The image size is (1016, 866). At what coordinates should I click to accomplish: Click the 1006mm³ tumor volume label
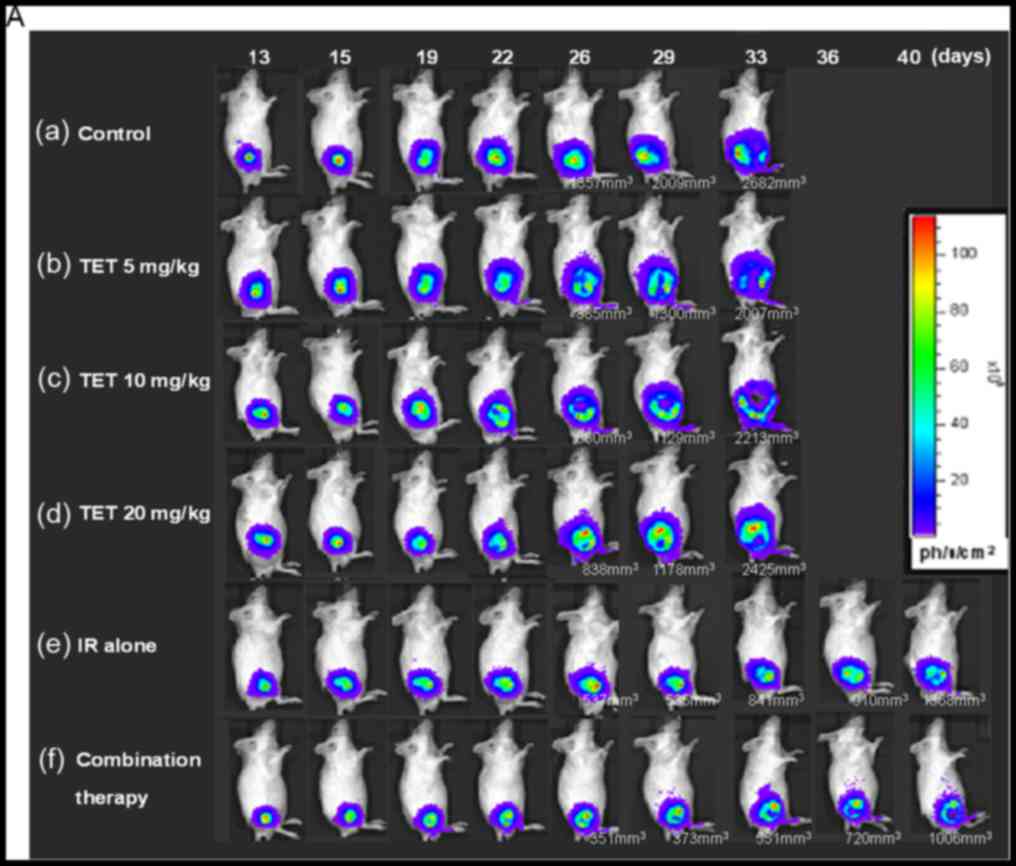click(x=958, y=836)
